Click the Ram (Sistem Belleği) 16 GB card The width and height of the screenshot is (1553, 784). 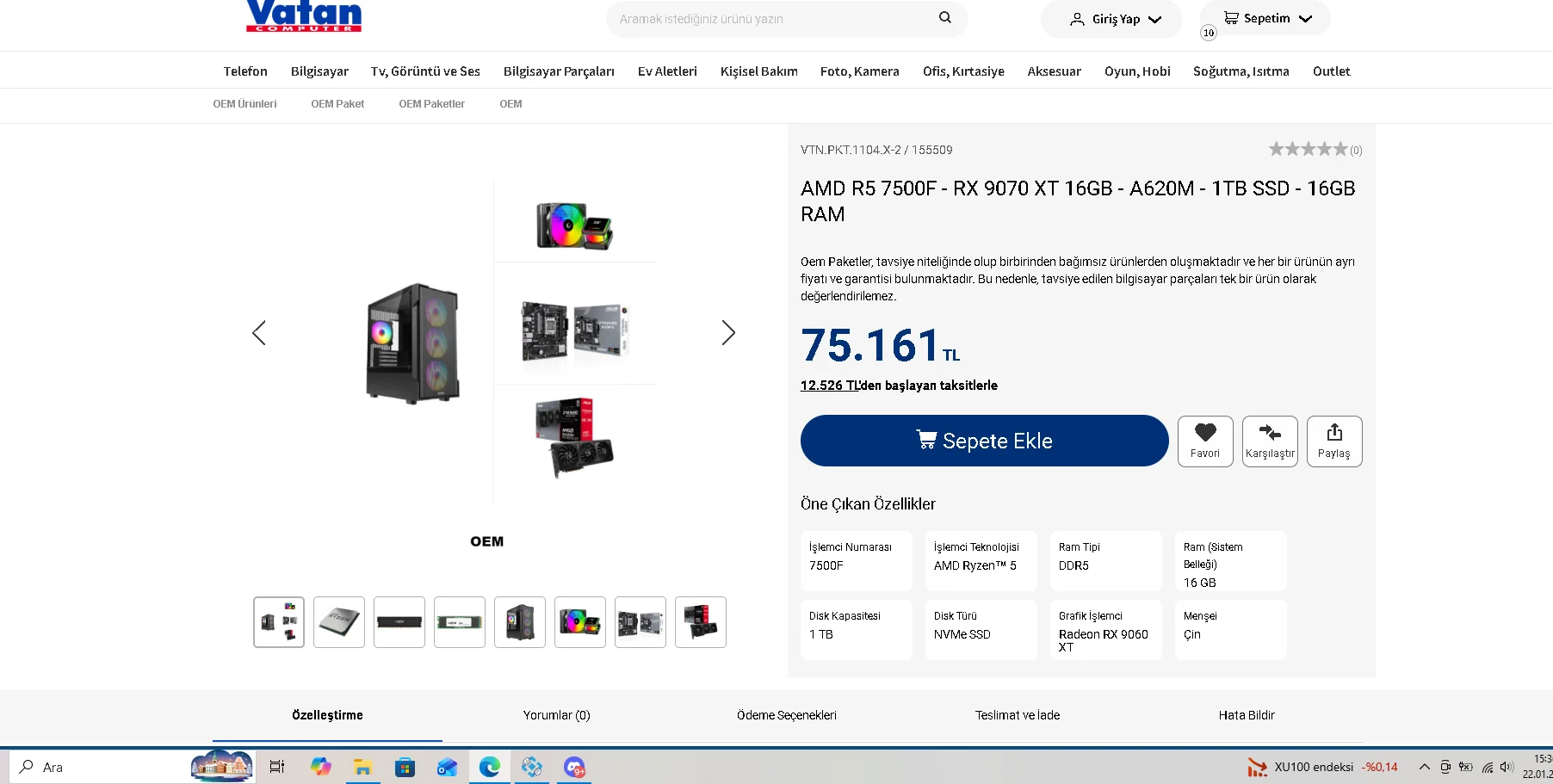1231,561
